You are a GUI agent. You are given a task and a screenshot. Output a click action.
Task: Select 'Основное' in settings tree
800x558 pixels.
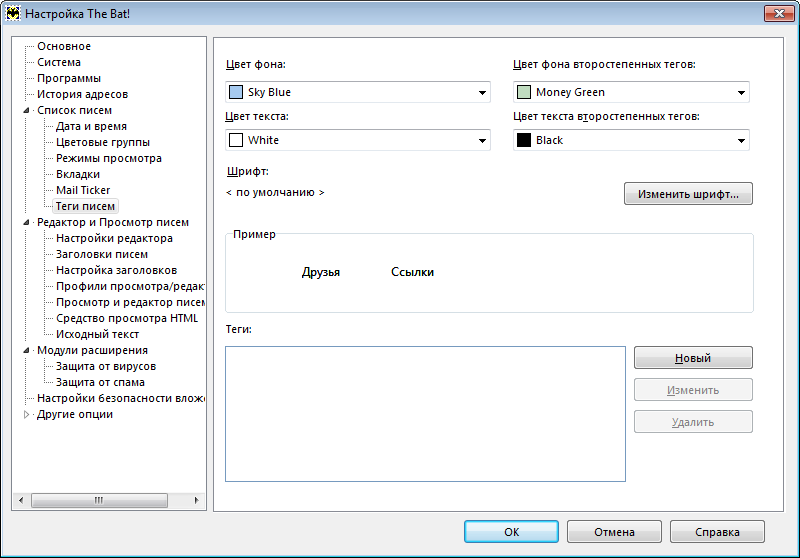[x=64, y=46]
